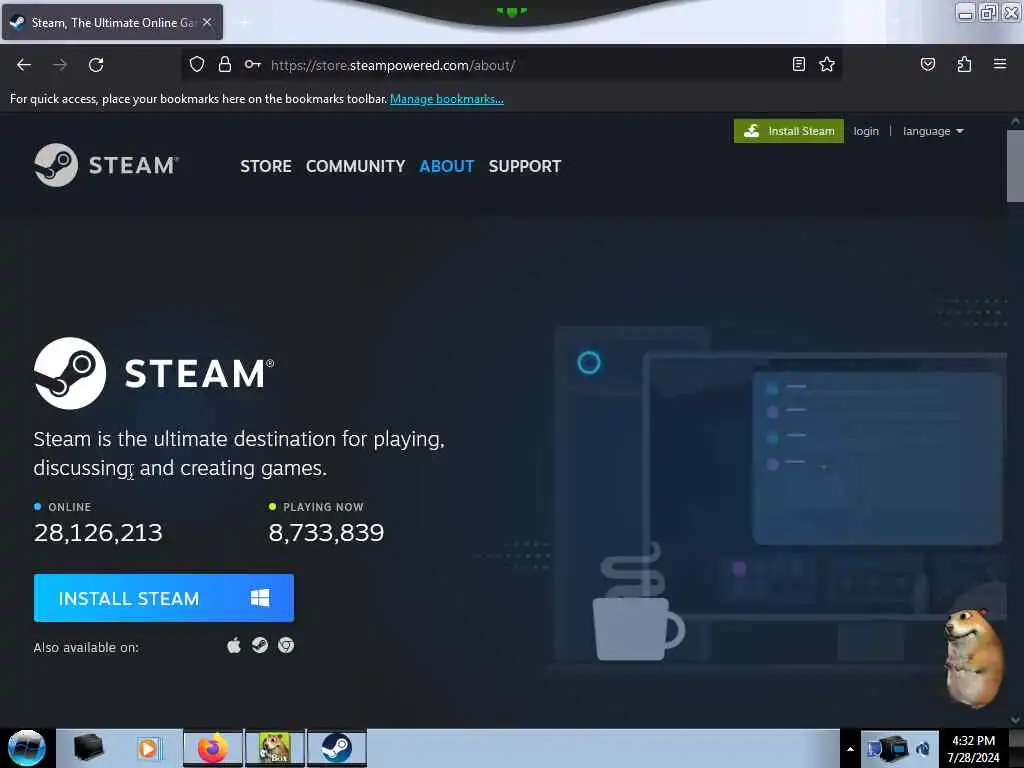The height and width of the screenshot is (768, 1024).
Task: Click the key permissions icon in address bar
Action: (x=253, y=64)
